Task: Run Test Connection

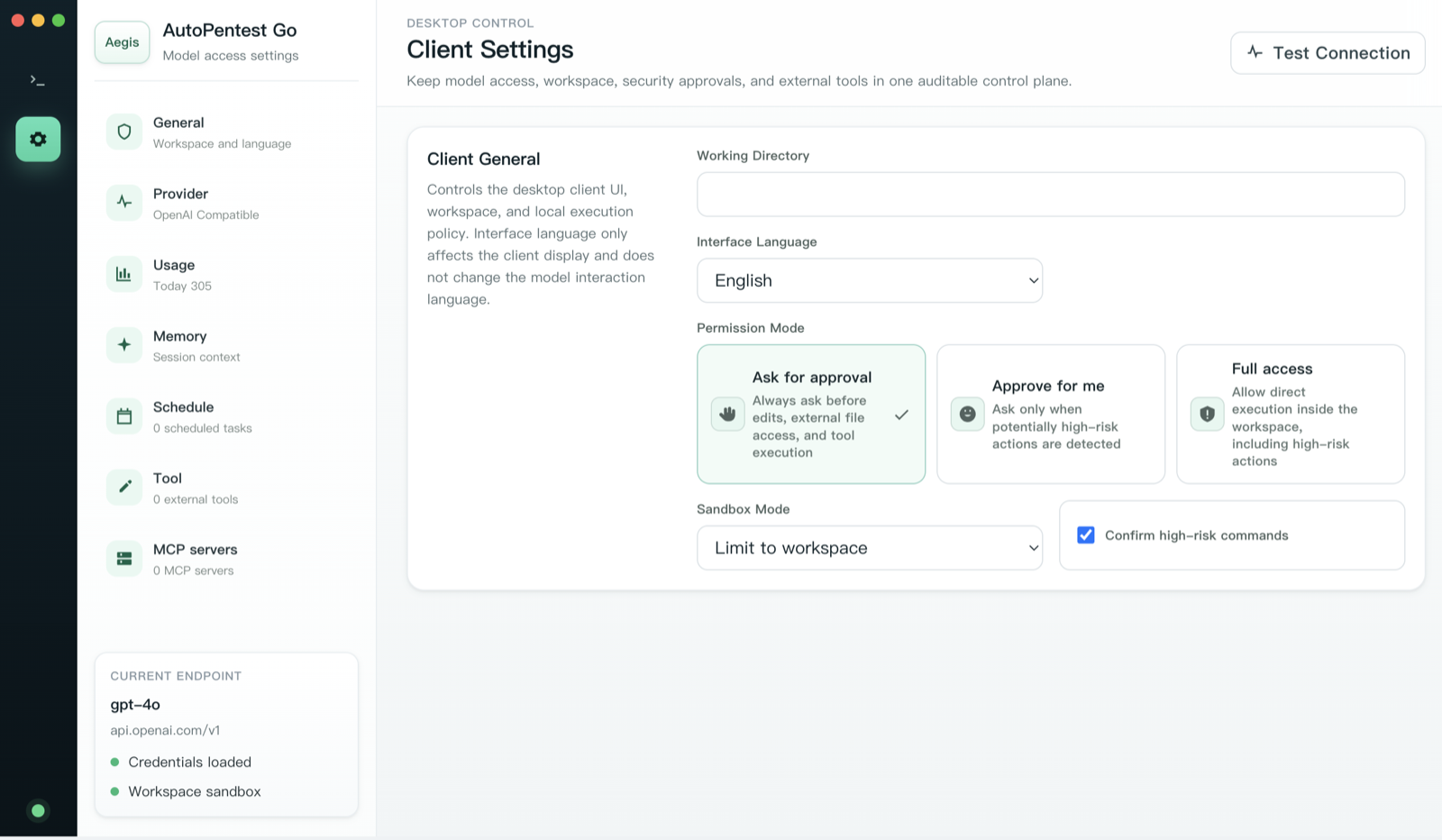Action: tap(1328, 52)
